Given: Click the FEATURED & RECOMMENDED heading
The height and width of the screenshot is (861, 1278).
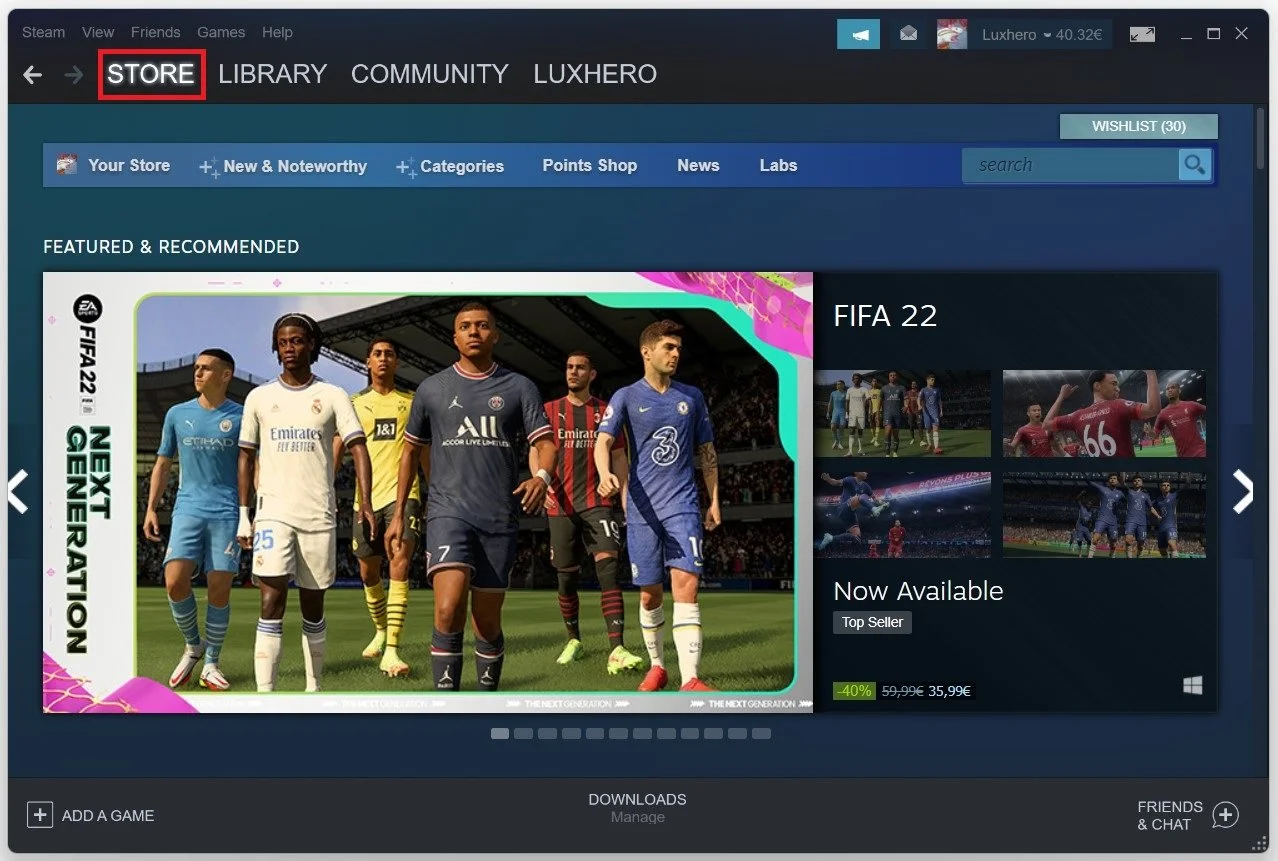Looking at the screenshot, I should (171, 246).
